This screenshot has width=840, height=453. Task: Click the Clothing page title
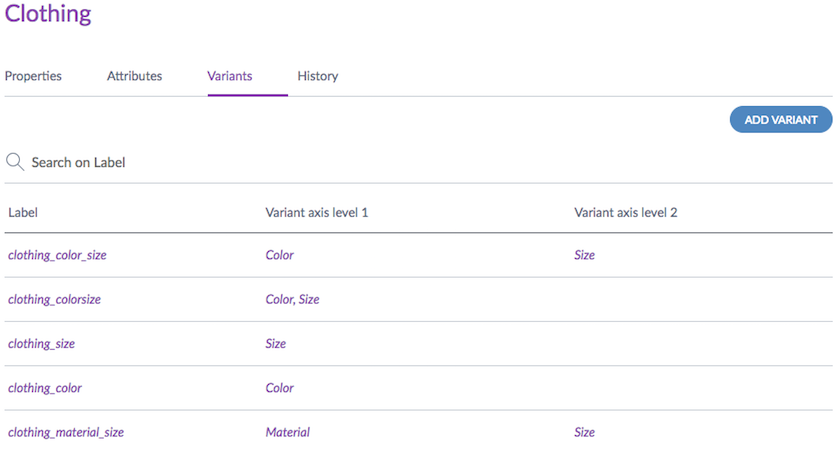pos(48,14)
